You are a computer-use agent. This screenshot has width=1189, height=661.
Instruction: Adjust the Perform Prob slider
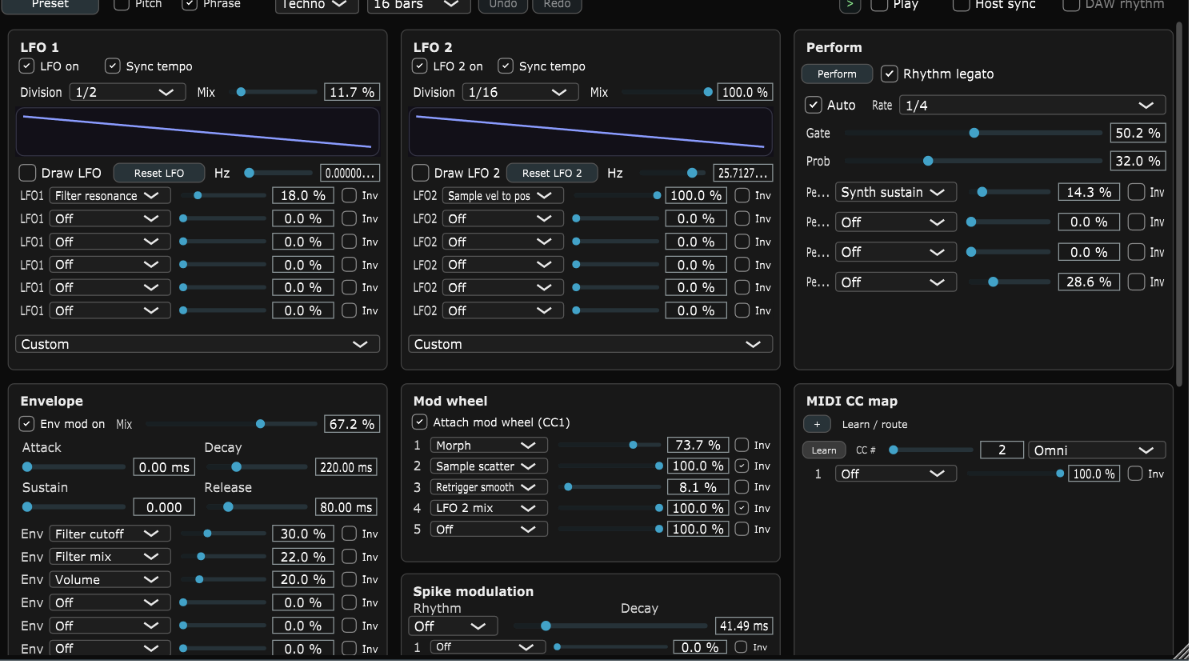pos(974,161)
